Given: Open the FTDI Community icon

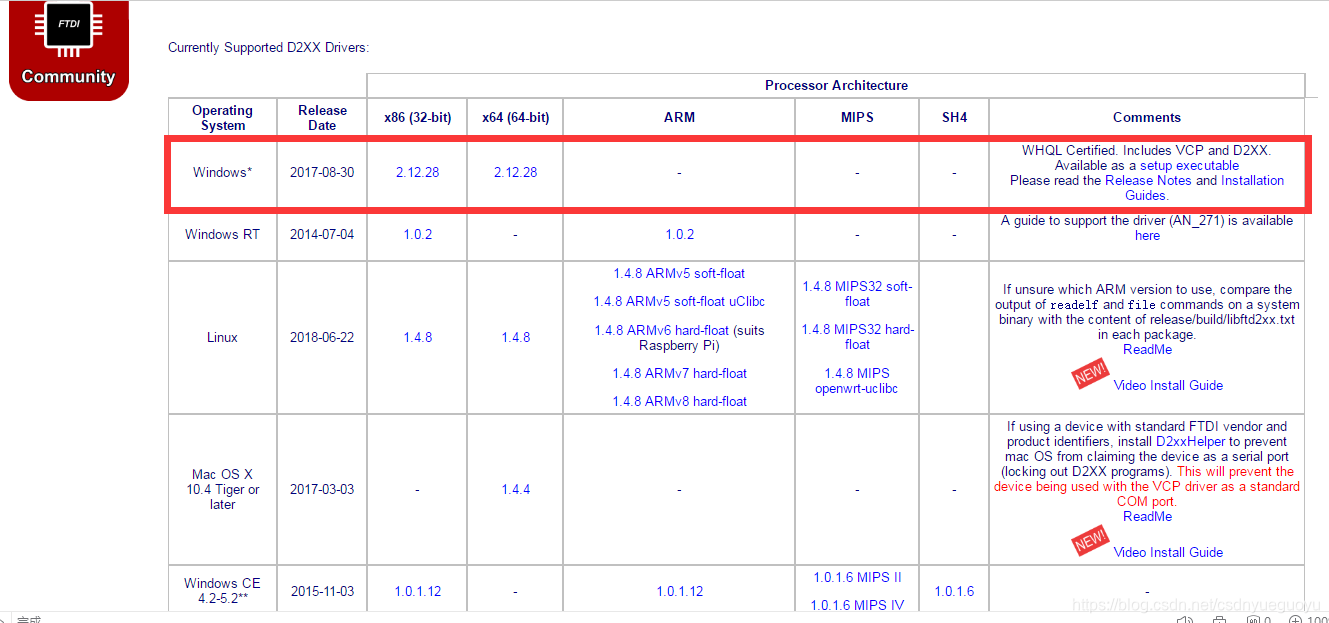Looking at the screenshot, I should [x=69, y=48].
